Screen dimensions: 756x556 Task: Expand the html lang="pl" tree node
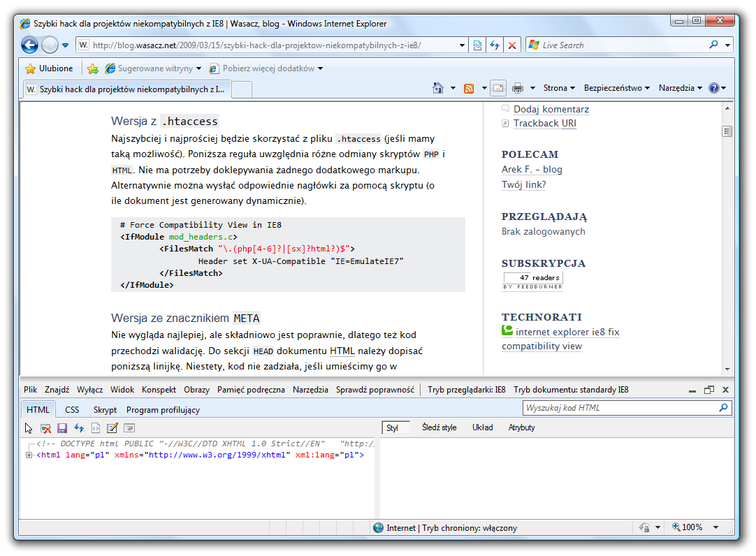point(29,455)
